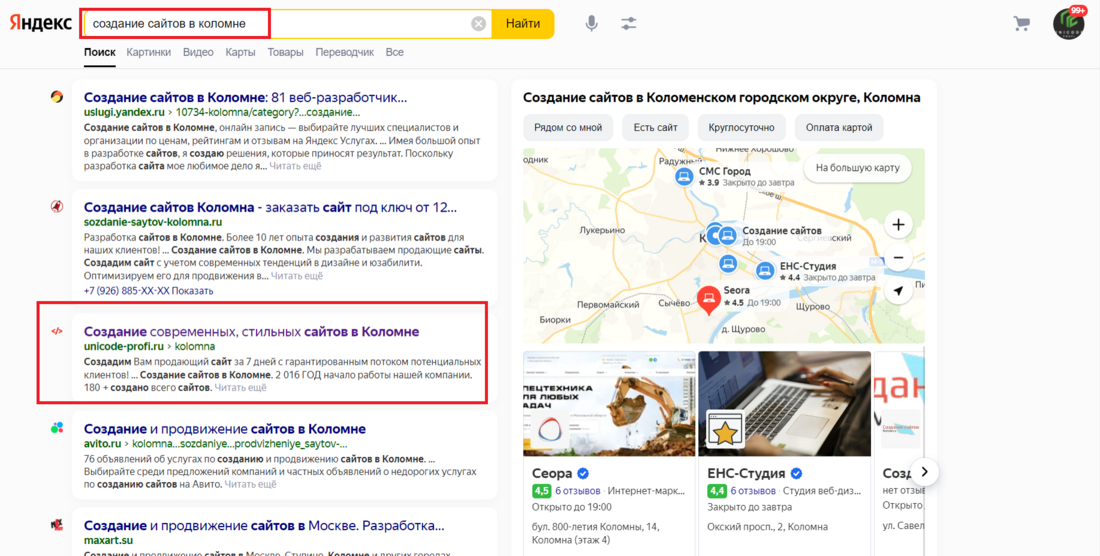Open result titled 81 веб-разработчик
The width and height of the screenshot is (1100, 556).
[246, 97]
